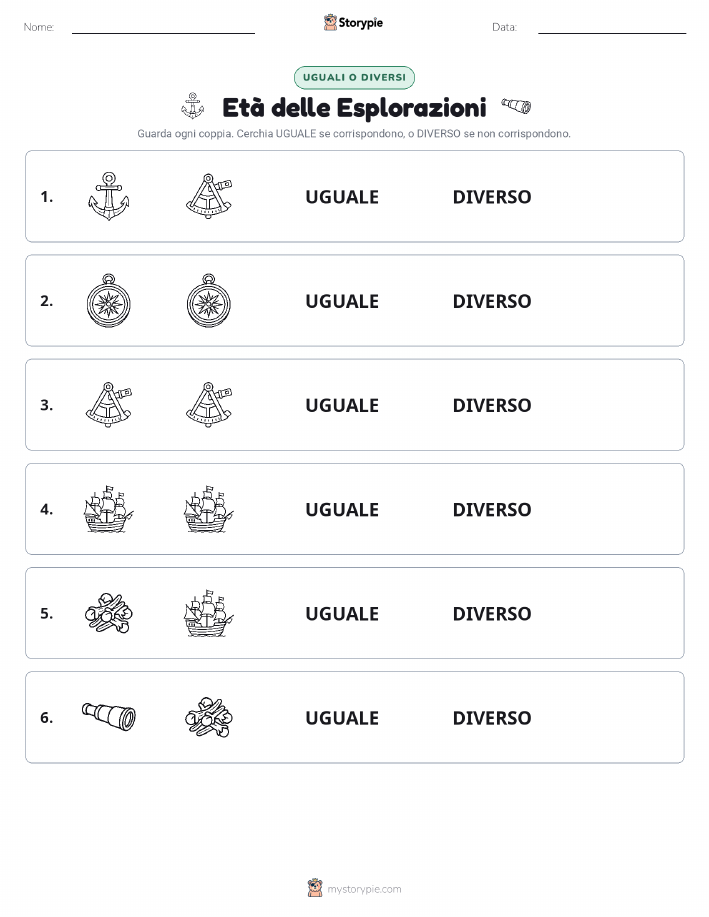Image resolution: width=709 pixels, height=917 pixels.
Task: Open the mystorypie.com footer link
Action: point(354,888)
